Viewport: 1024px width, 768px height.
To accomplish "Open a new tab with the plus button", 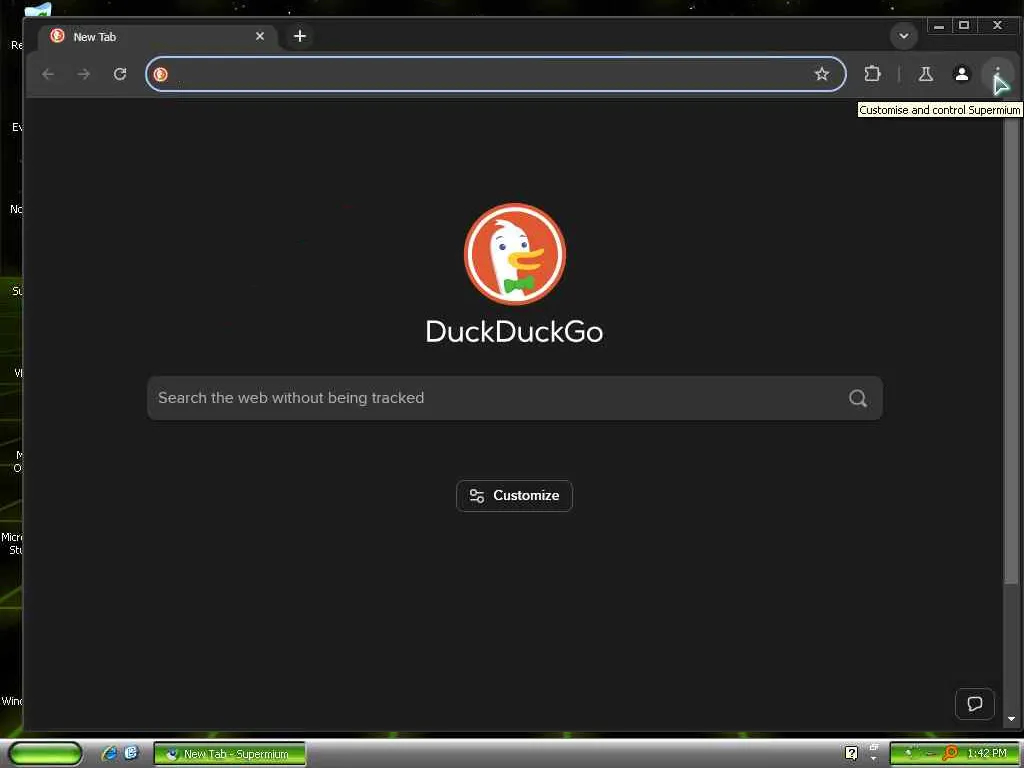I will pos(300,36).
